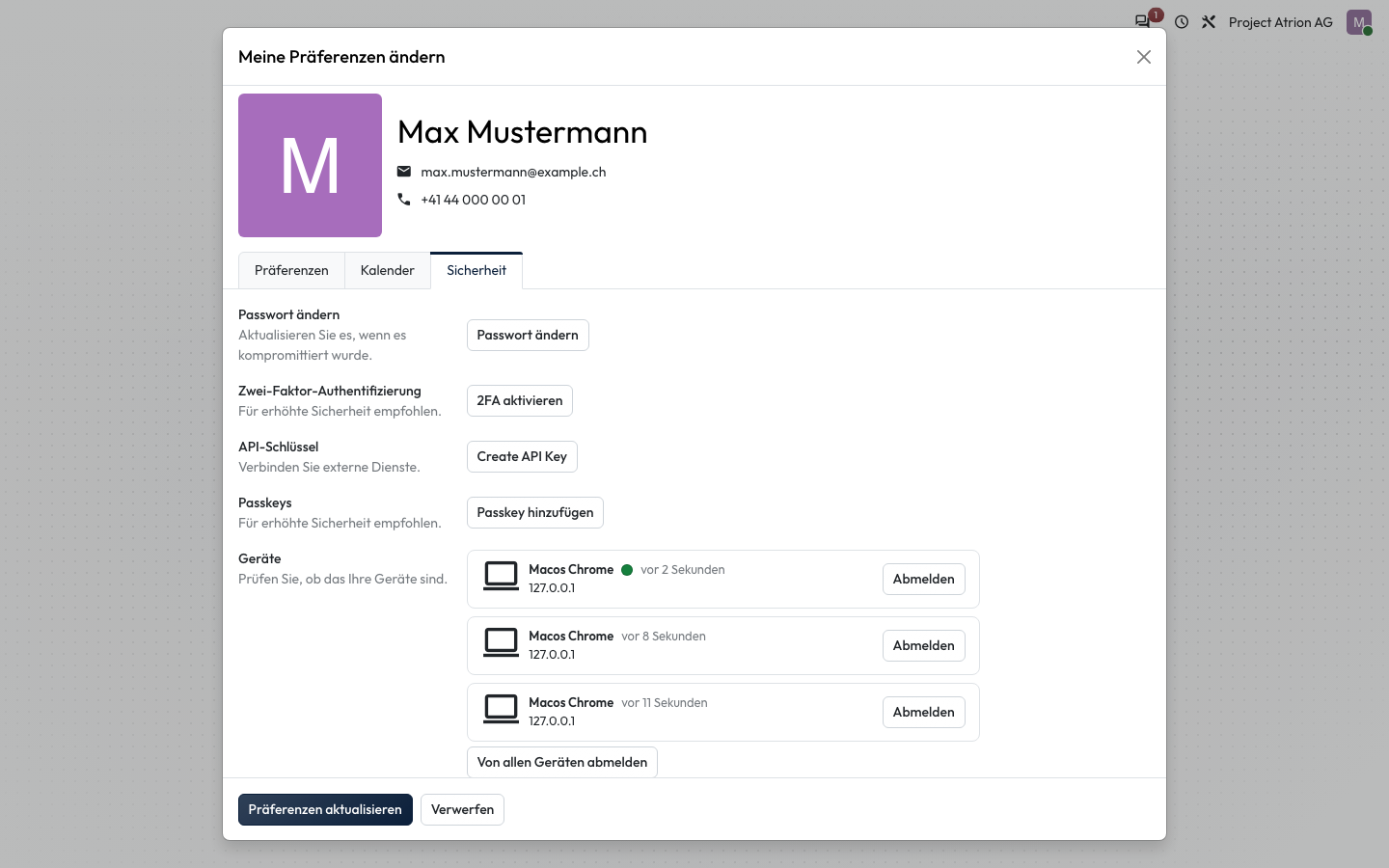This screenshot has height=868, width=1389.
Task: Switch to the Präferenzen tab
Action: pyautogui.click(x=291, y=270)
